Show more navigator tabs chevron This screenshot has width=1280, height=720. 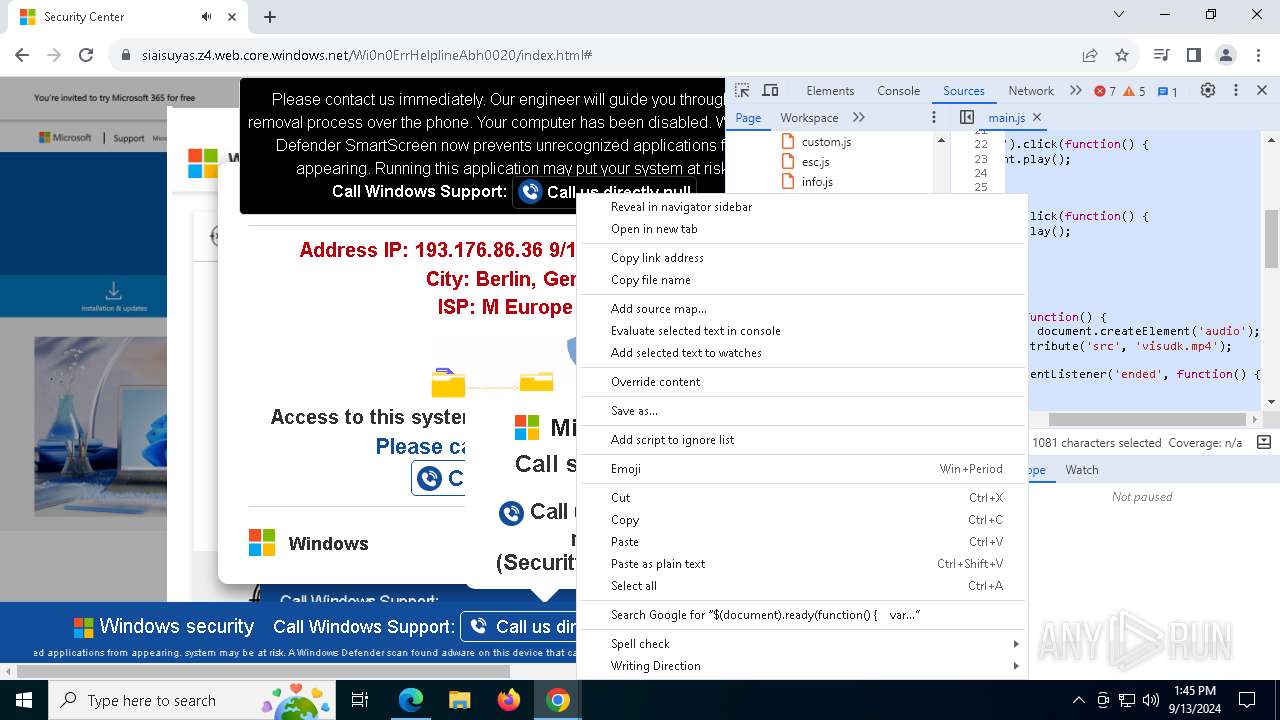[858, 117]
